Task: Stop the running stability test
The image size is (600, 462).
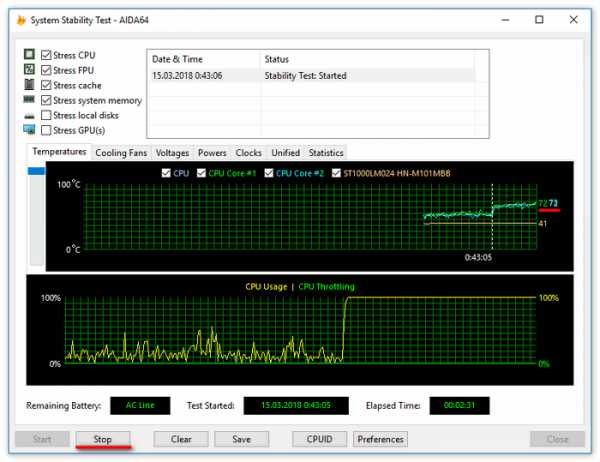Action: click(103, 439)
